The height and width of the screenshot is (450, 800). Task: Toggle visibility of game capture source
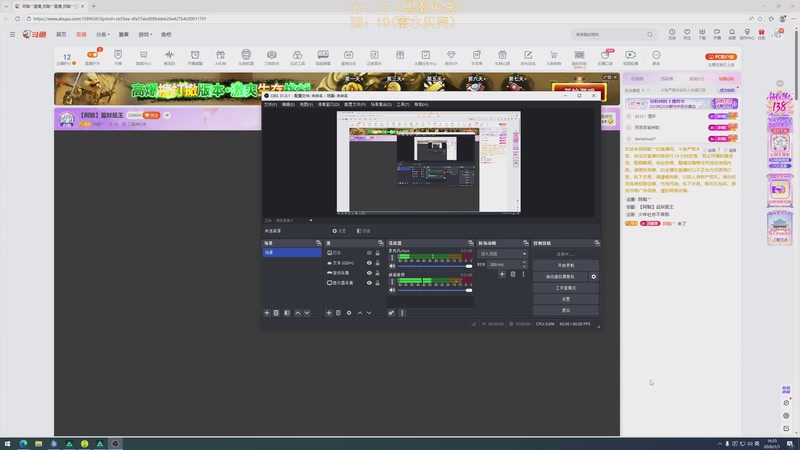[x=369, y=273]
